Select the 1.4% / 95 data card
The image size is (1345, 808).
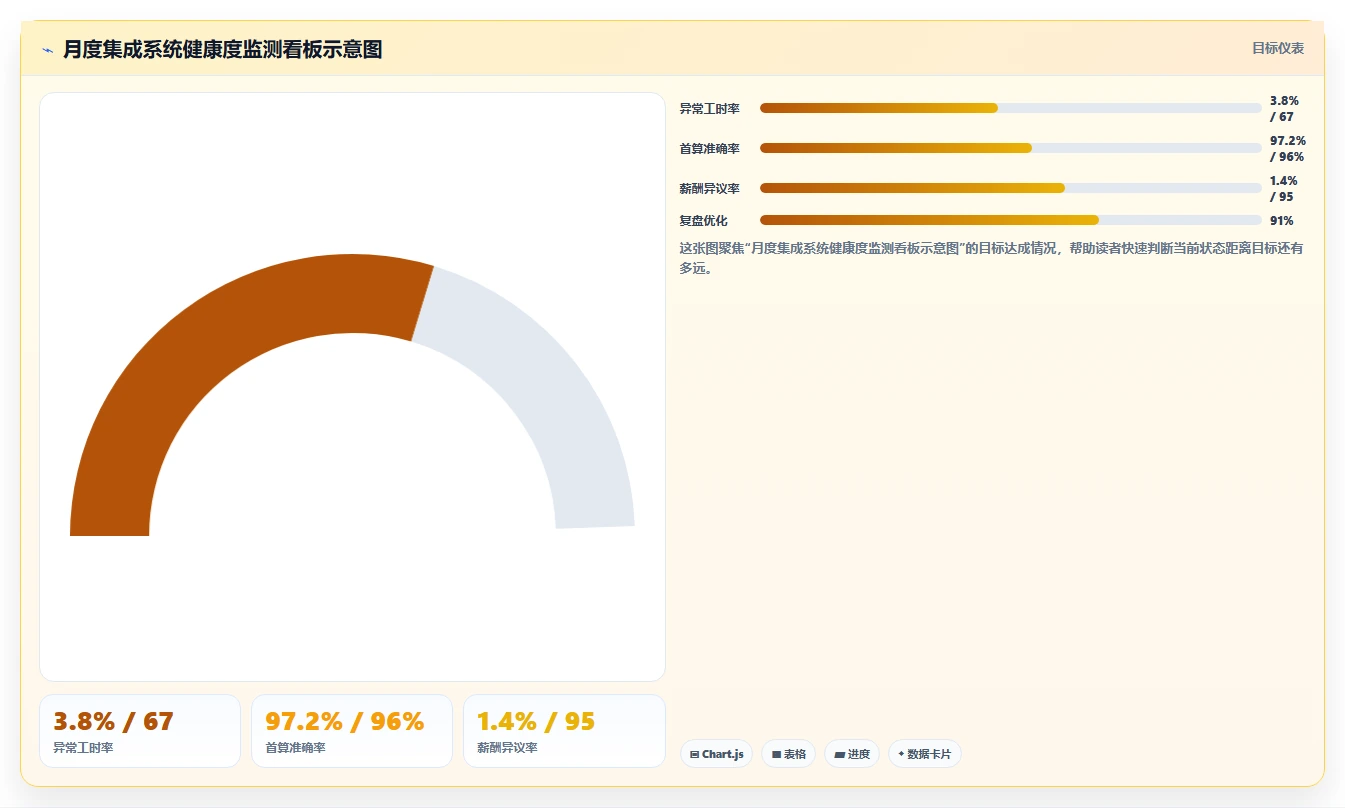click(x=564, y=731)
